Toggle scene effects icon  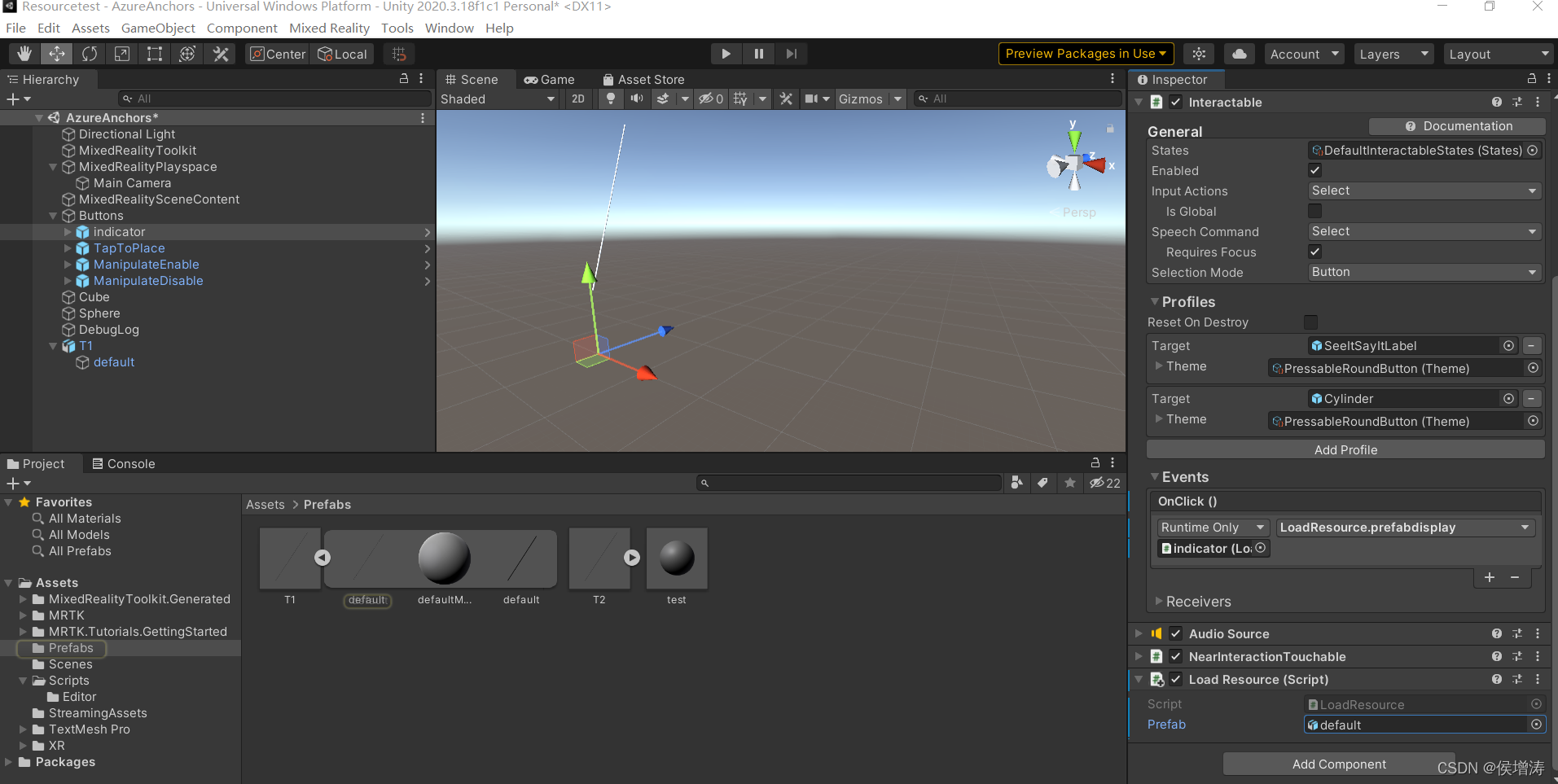click(x=664, y=99)
